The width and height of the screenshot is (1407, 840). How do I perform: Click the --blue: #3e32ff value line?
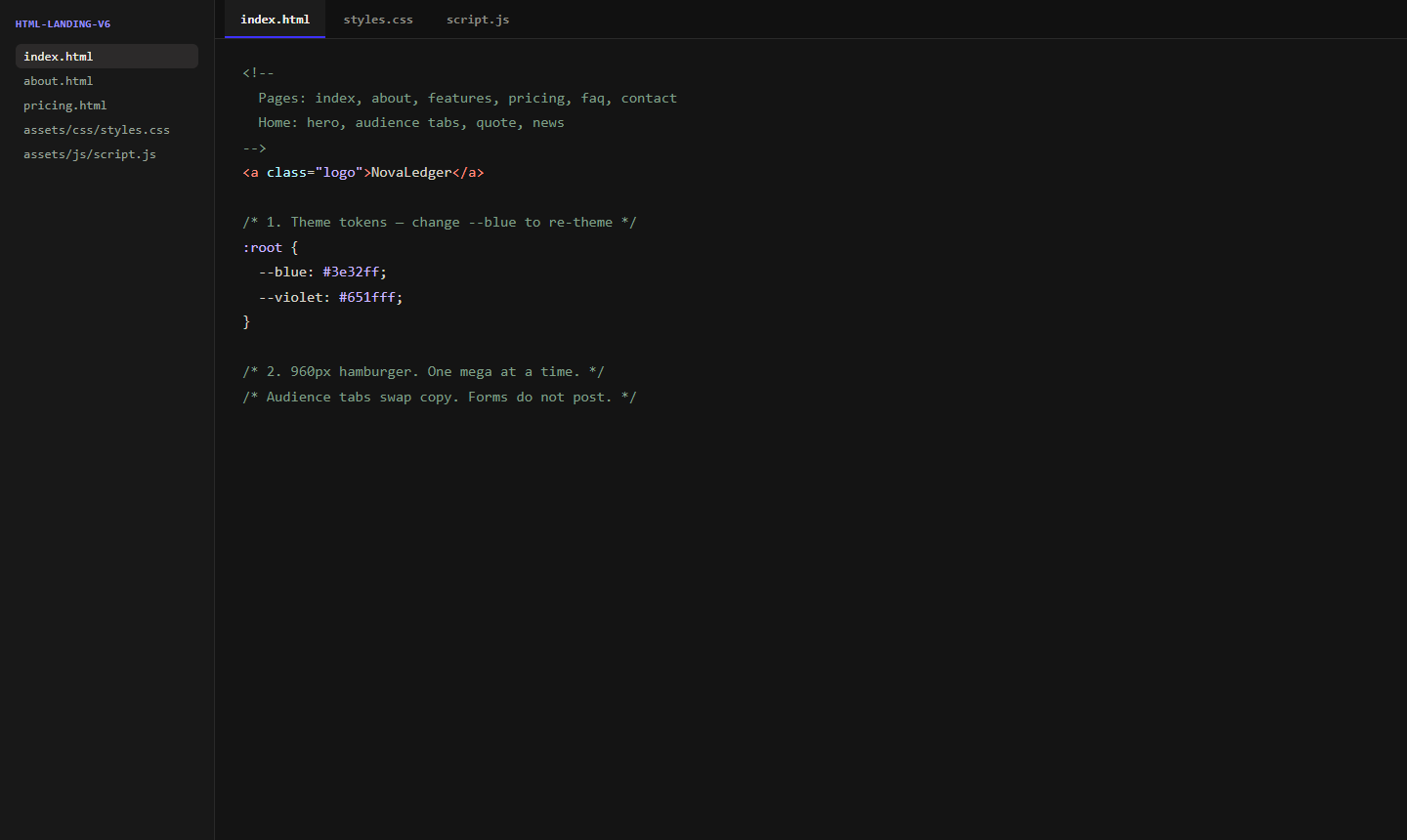(x=322, y=273)
